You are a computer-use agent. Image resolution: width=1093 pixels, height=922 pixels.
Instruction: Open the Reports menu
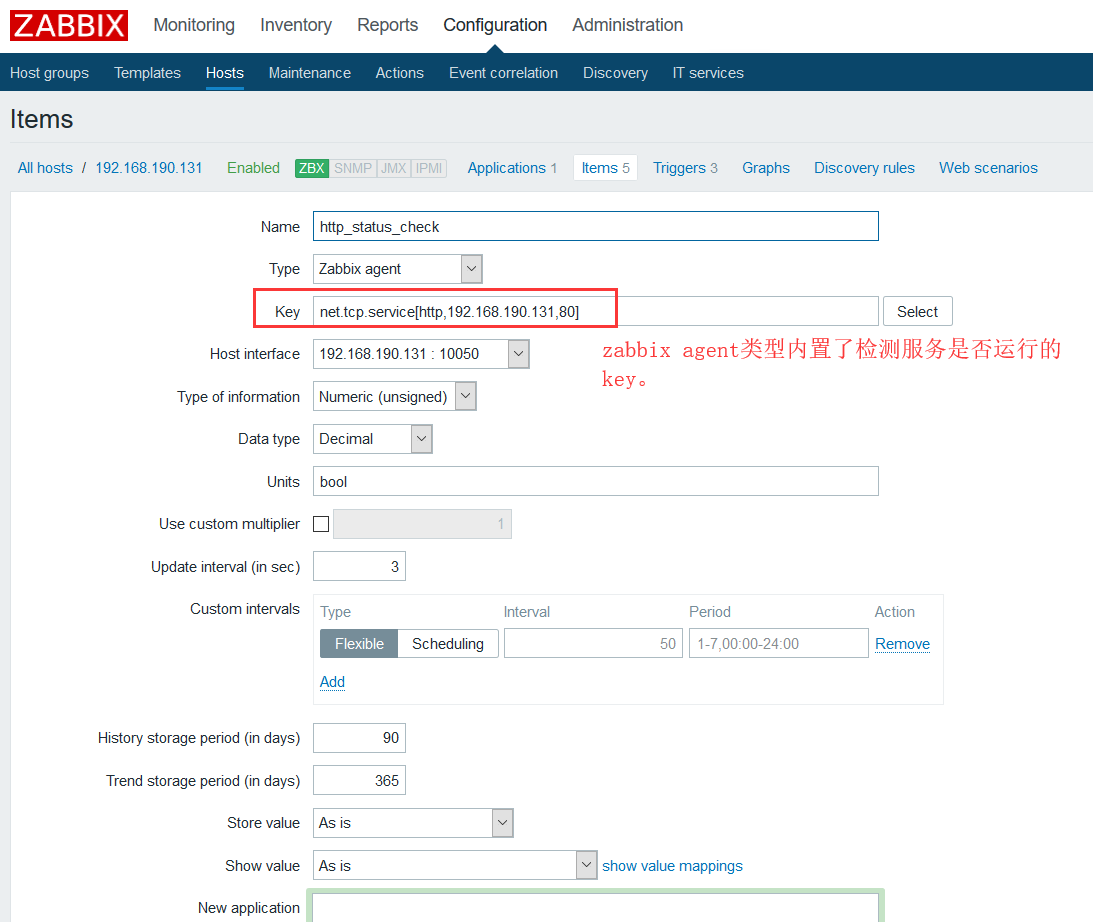tap(388, 25)
